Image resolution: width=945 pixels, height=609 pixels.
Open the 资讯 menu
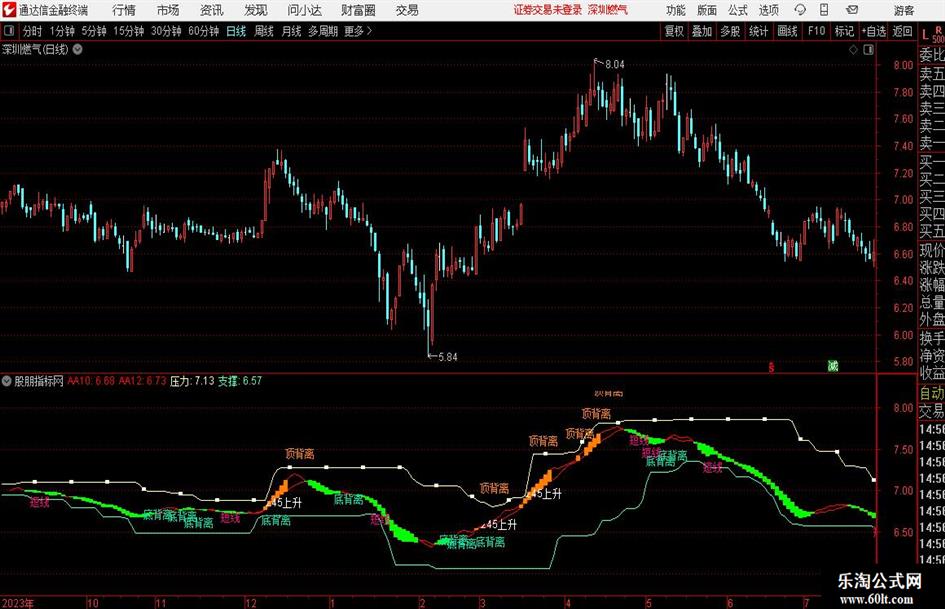tap(212, 10)
